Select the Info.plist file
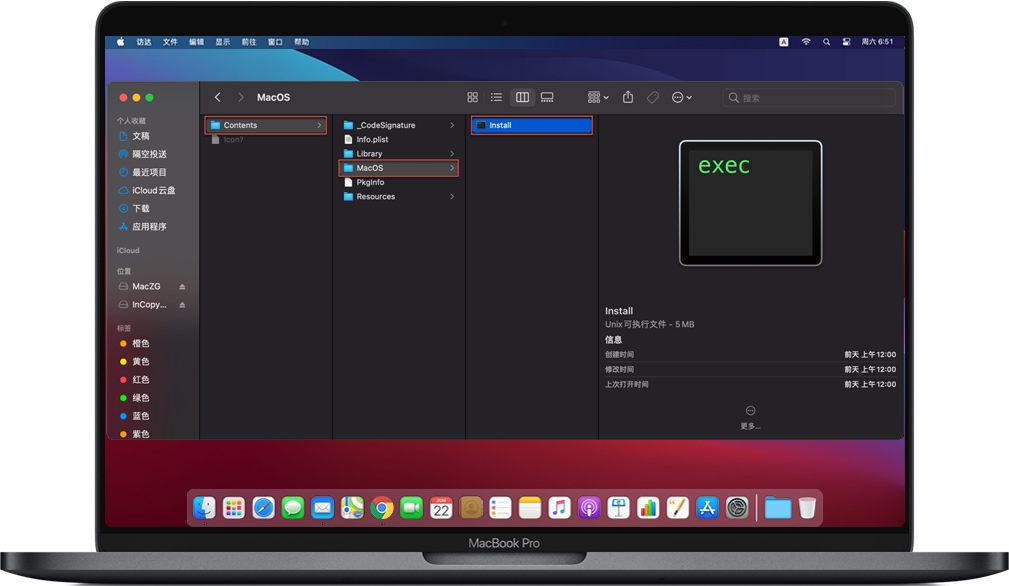This screenshot has height=586, width=1009. pyautogui.click(x=372, y=140)
